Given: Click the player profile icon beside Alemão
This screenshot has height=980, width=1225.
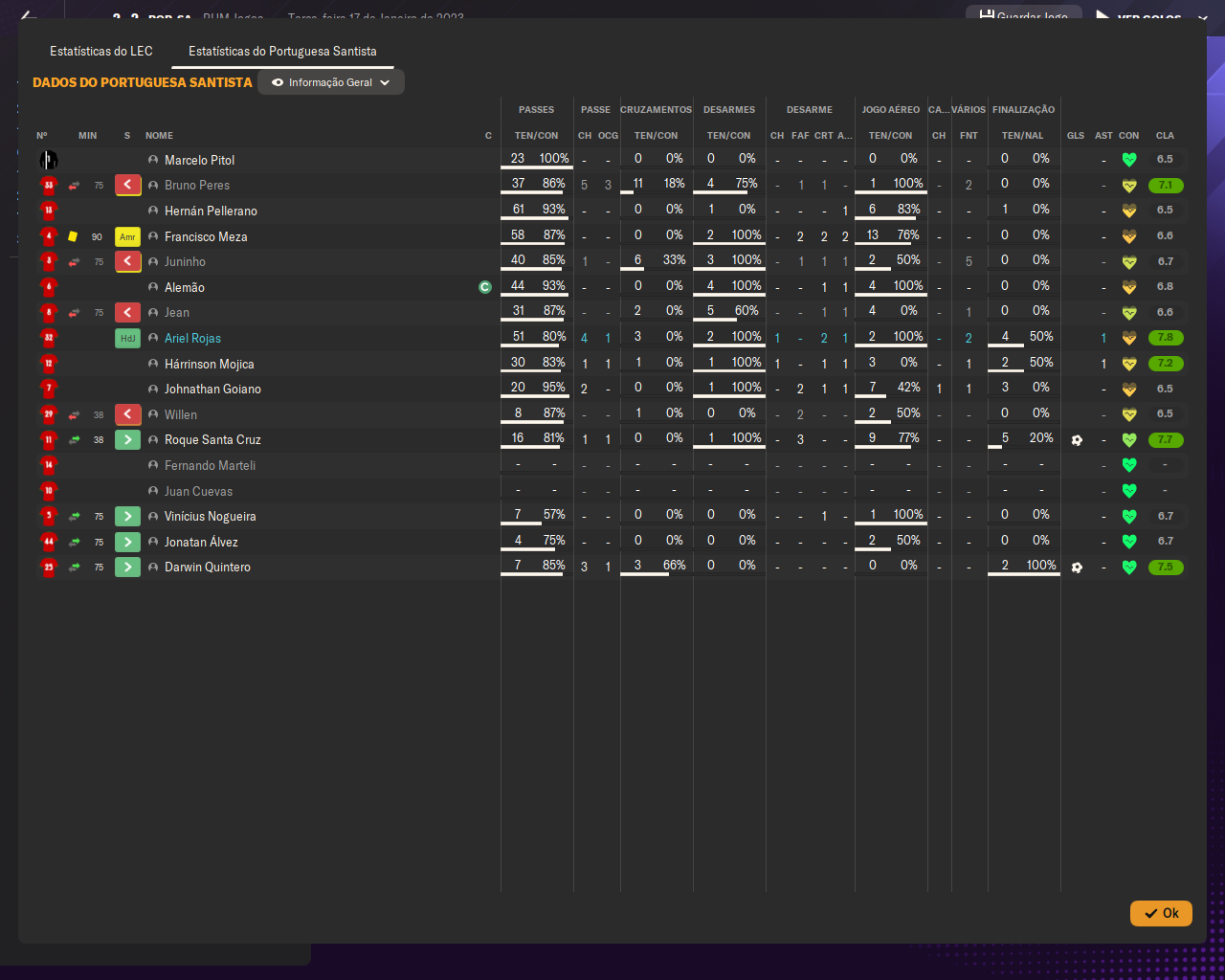Looking at the screenshot, I should [x=153, y=287].
